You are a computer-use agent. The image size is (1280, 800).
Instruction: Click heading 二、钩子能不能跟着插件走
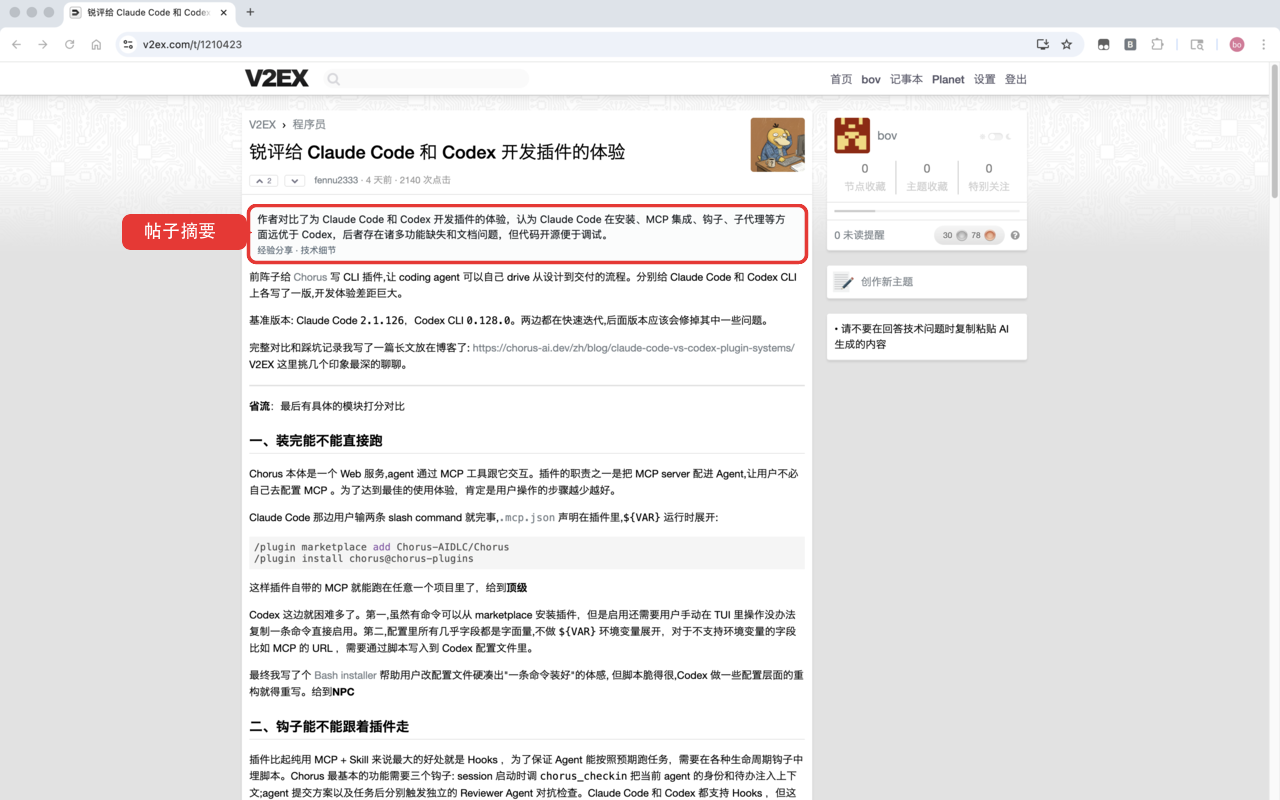tap(329, 726)
